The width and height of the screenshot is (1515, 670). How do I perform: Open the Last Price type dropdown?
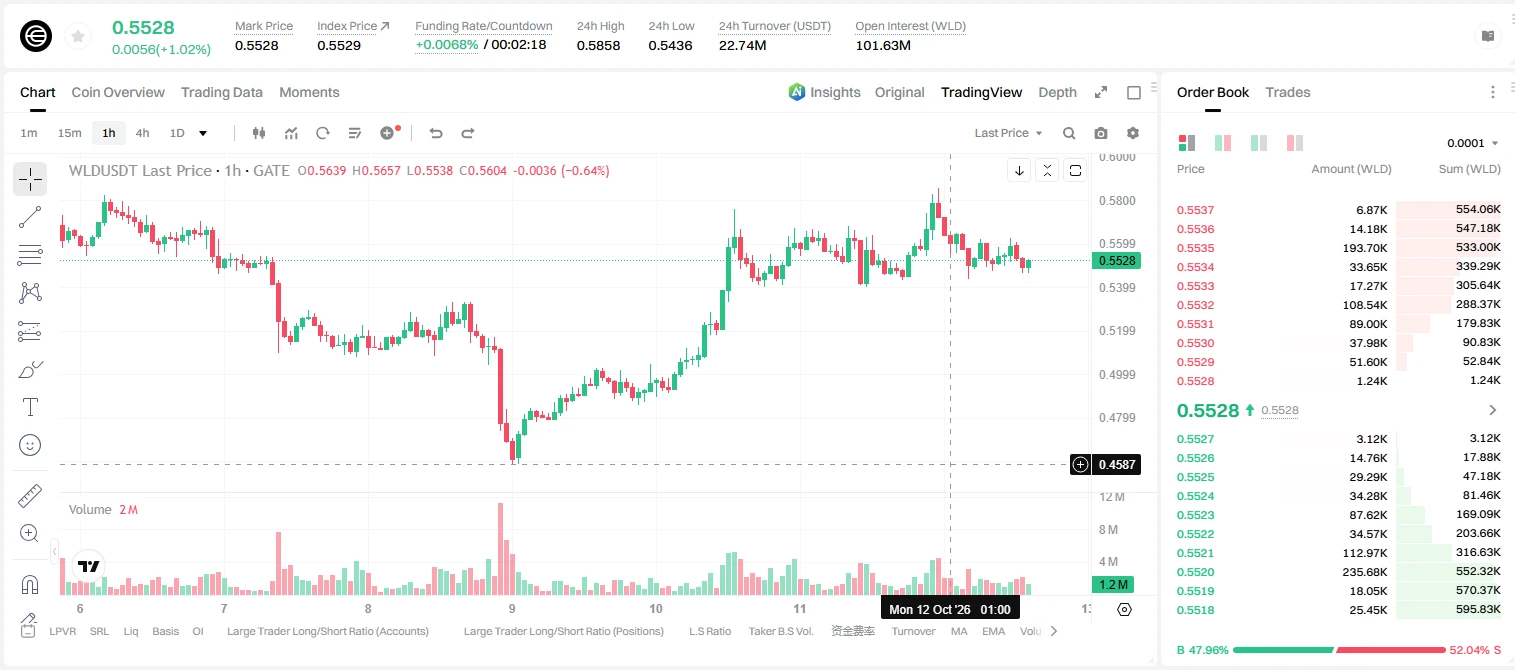point(1008,133)
